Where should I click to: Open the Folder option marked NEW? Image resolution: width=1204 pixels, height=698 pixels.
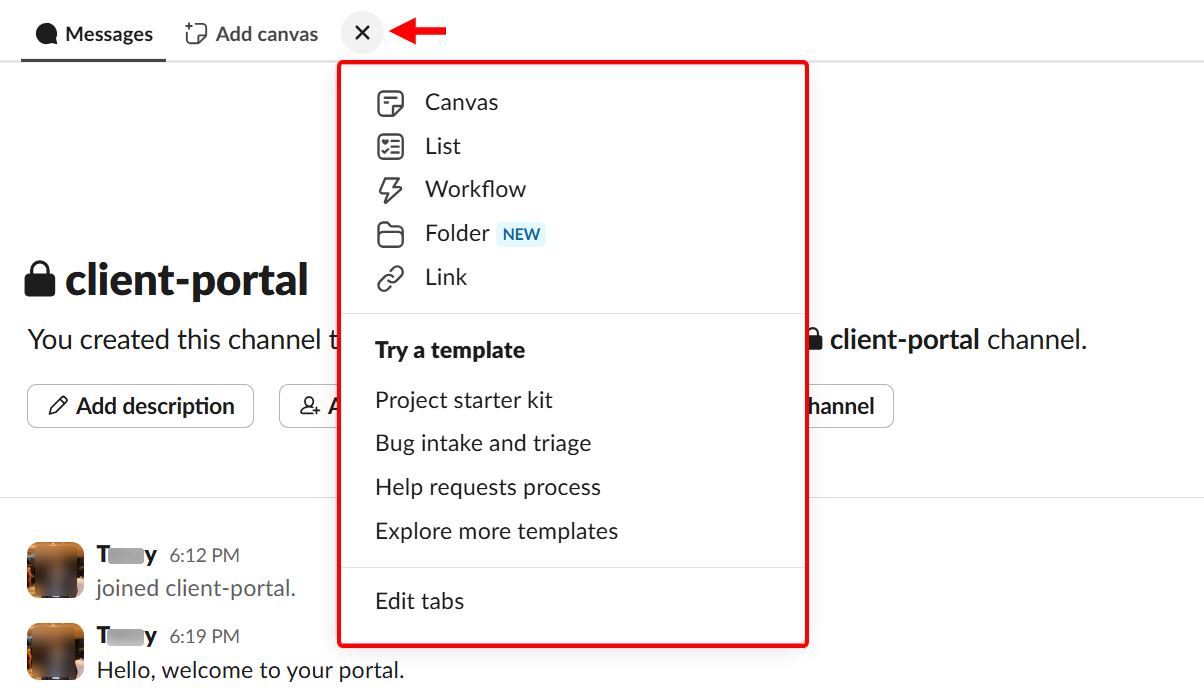point(390,233)
